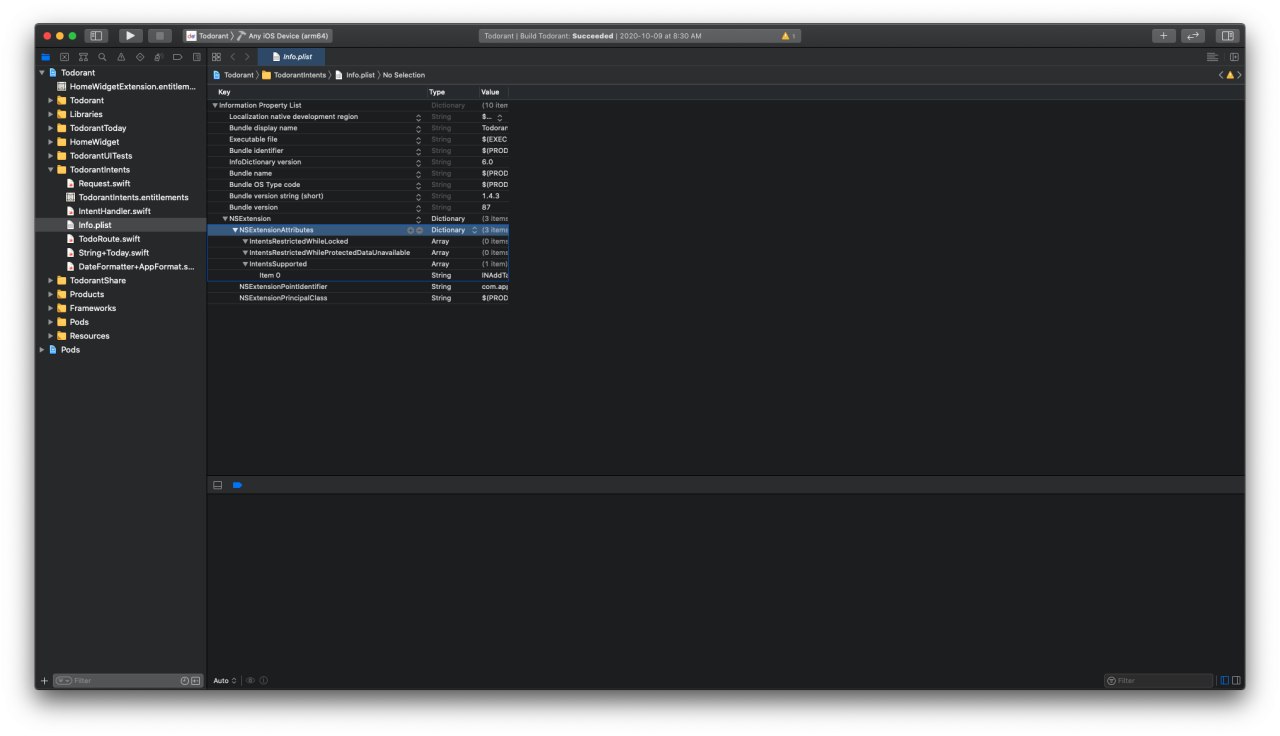Collapse the NSExtension dictionary row
The image size is (1280, 736).
tap(225, 219)
